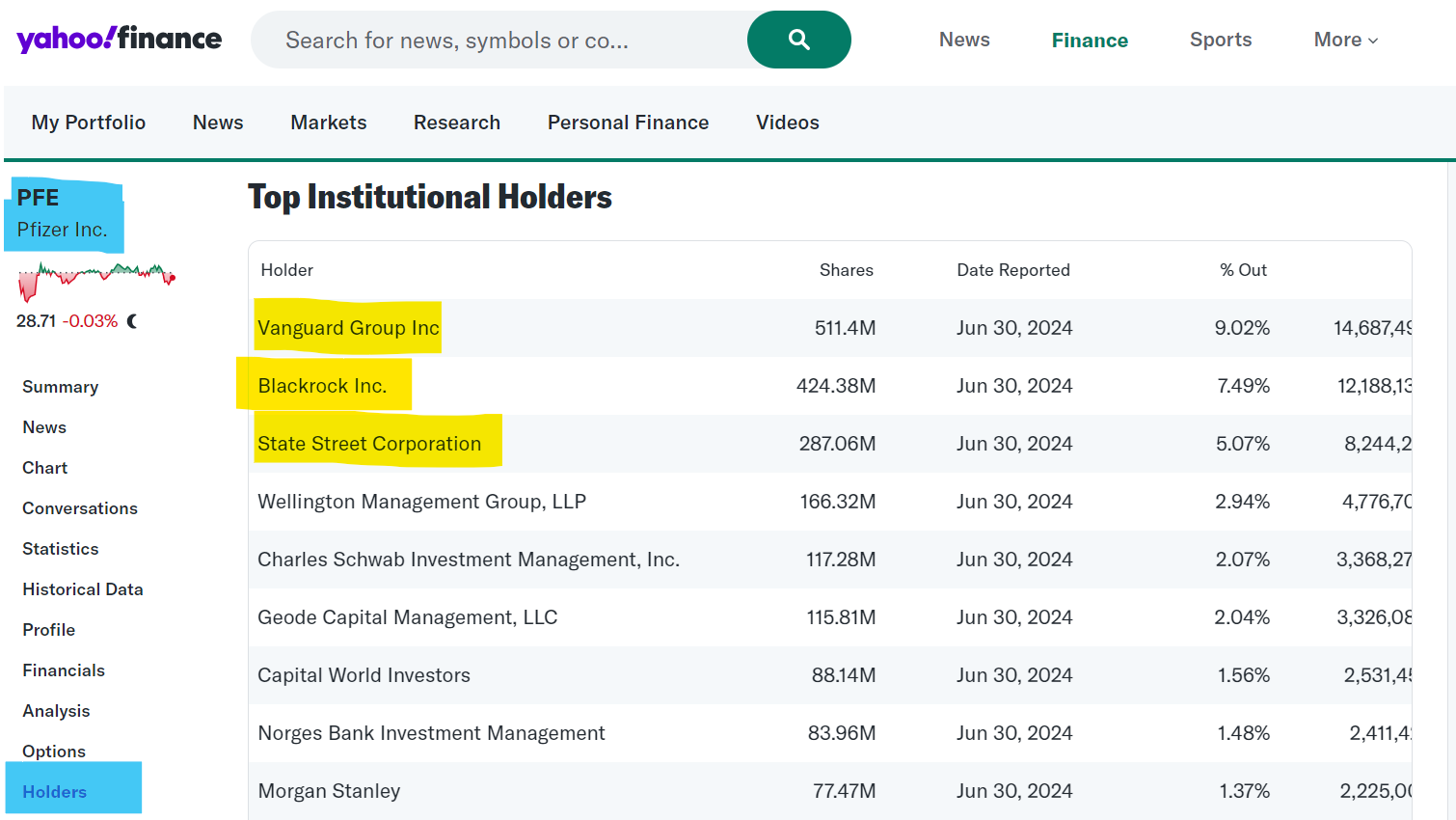1456x820 pixels.
Task: Click the moon after-hours icon beside price
Action: click(132, 321)
